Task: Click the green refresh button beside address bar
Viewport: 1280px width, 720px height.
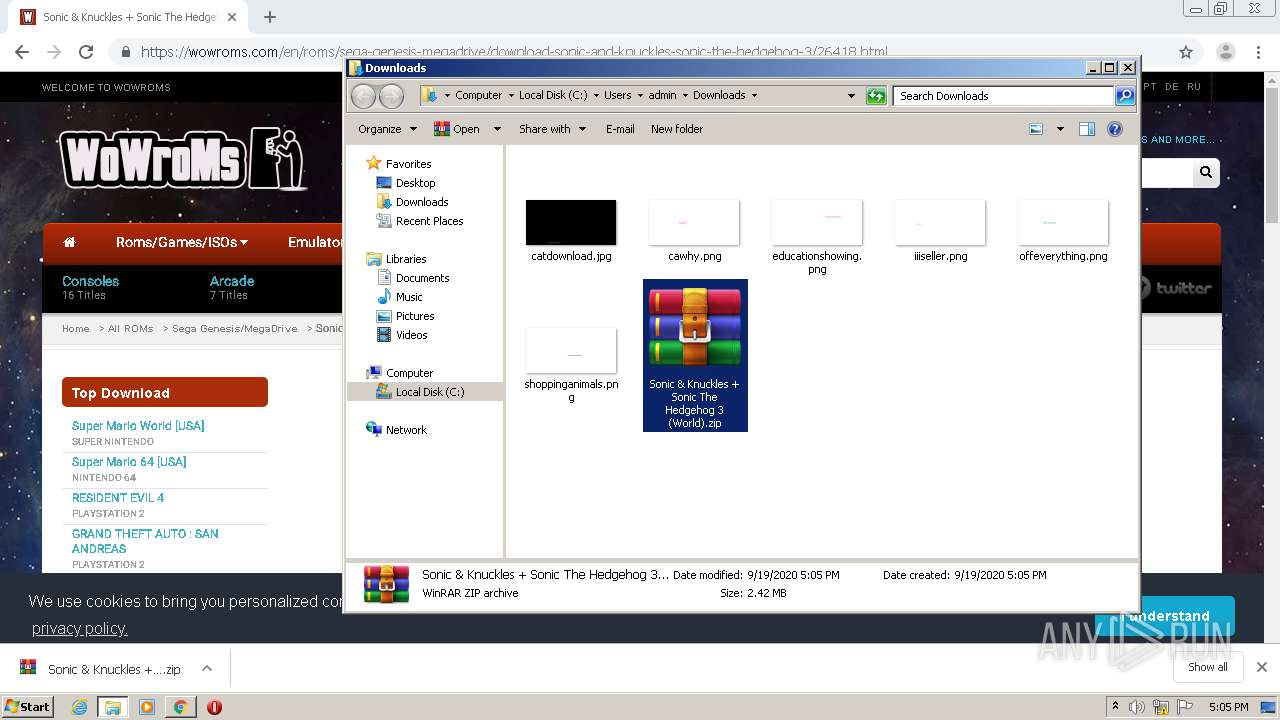Action: click(876, 96)
